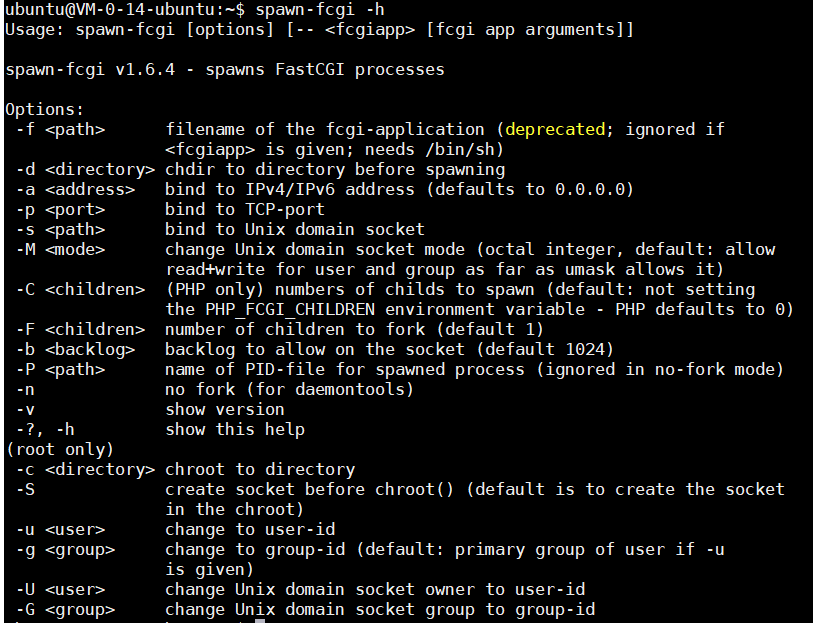
Task: Click the 'change to user-id' description
Action: click(x=250, y=529)
